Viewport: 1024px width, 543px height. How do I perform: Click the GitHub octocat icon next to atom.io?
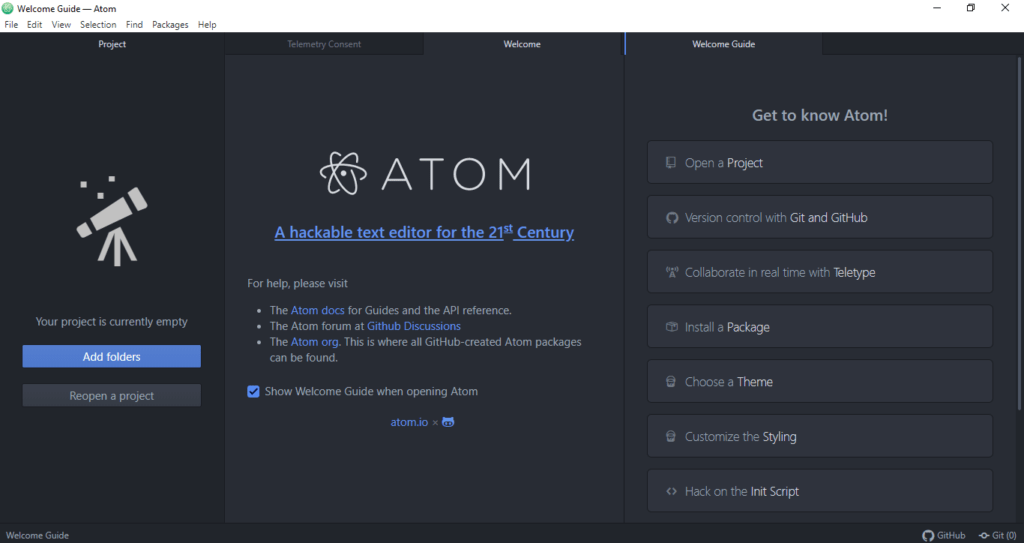point(448,422)
